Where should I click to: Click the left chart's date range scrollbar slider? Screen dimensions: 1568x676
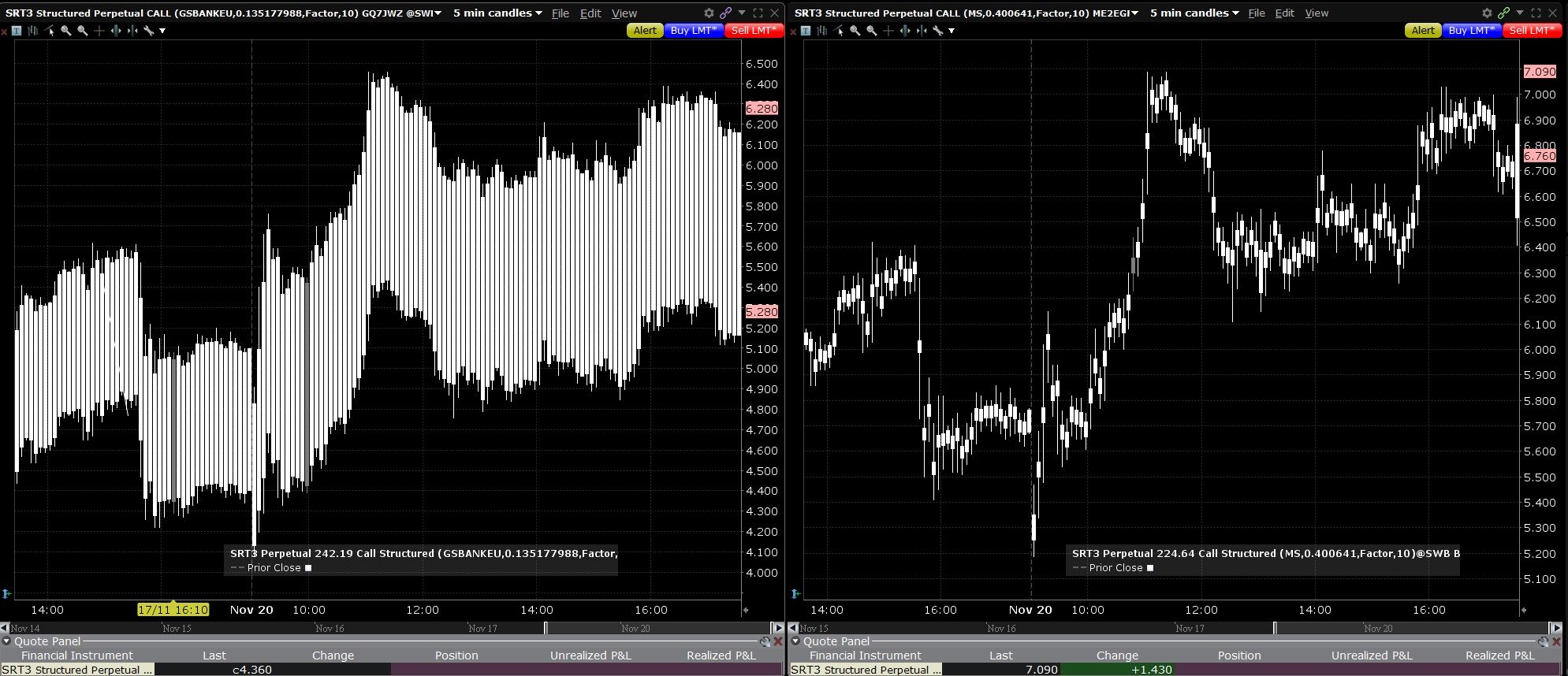pos(658,628)
